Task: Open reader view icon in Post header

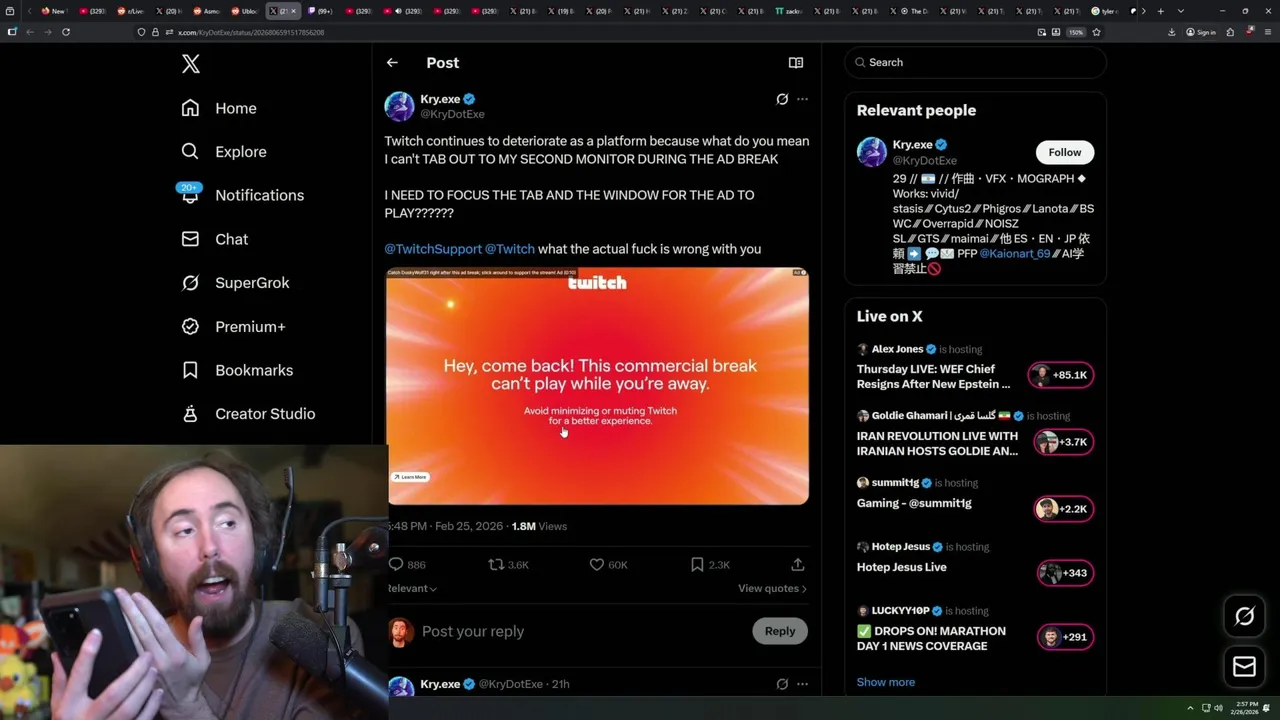Action: click(x=796, y=62)
